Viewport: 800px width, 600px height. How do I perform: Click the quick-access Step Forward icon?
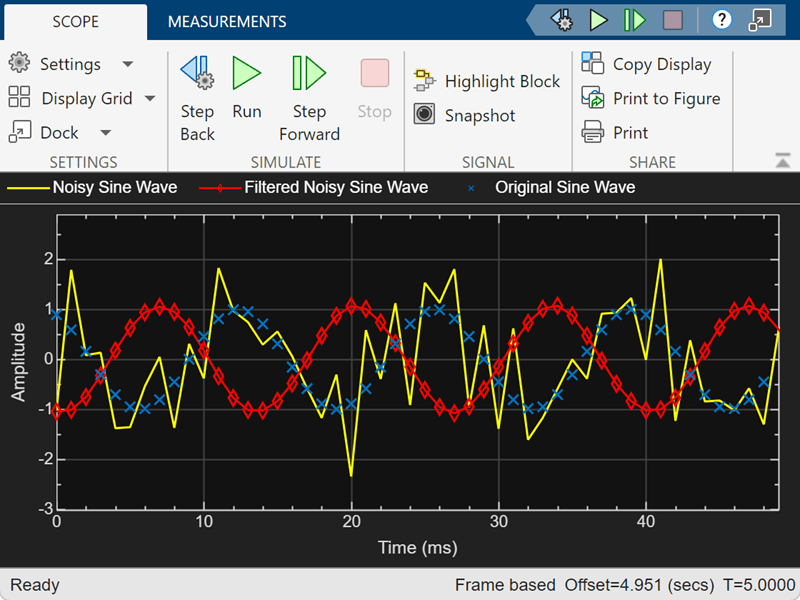[634, 20]
